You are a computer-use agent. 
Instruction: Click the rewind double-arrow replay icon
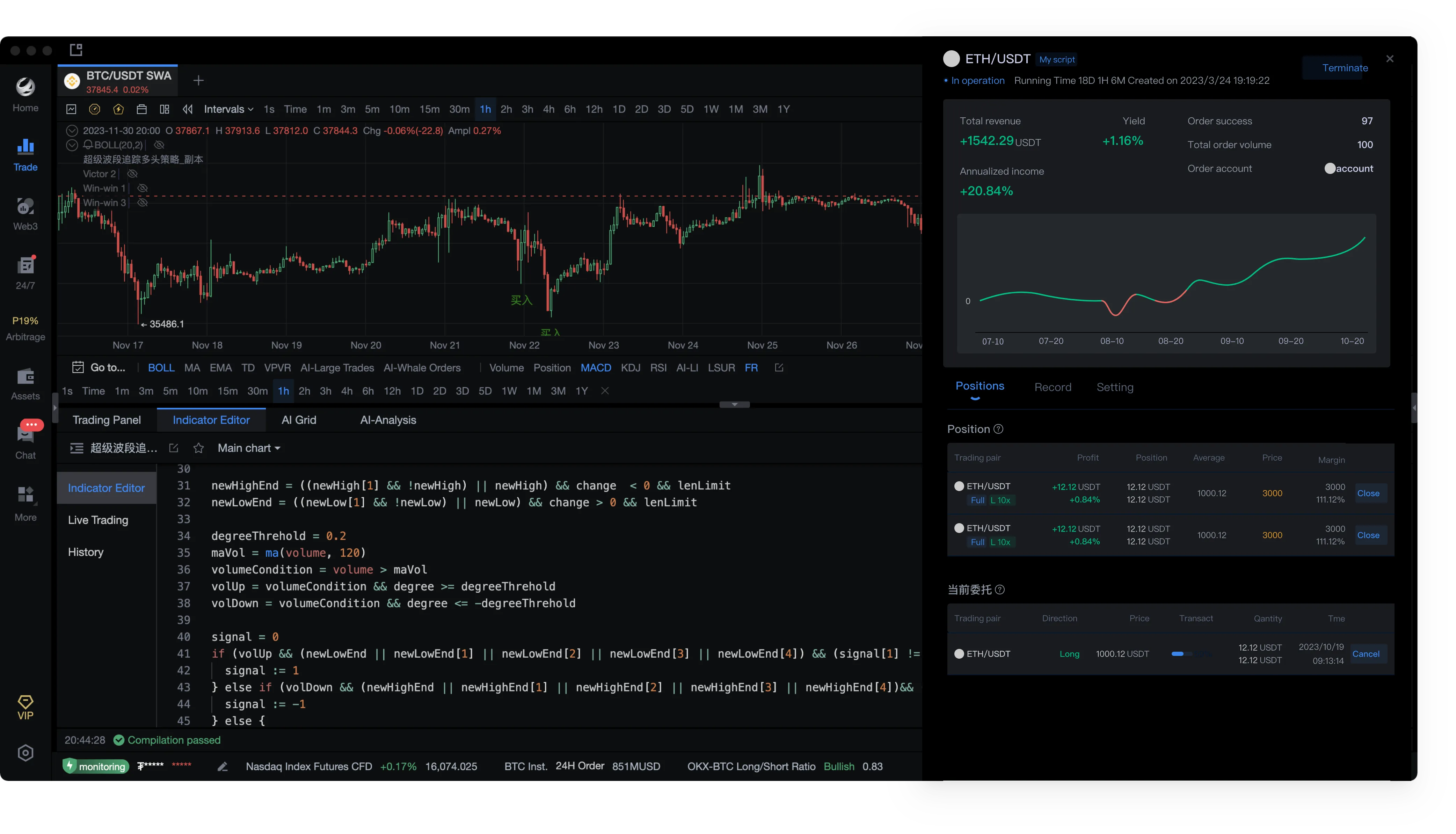(x=187, y=109)
